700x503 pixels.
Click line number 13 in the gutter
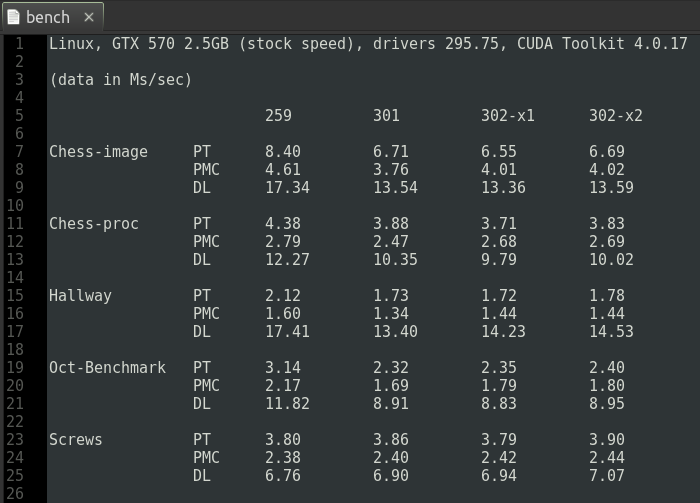pyautogui.click(x=15, y=260)
